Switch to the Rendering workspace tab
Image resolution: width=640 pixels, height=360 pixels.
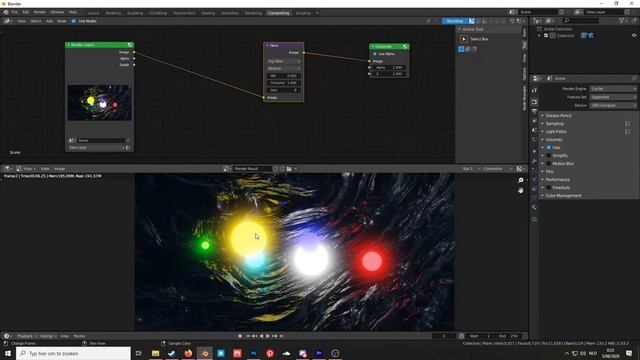[x=253, y=13]
